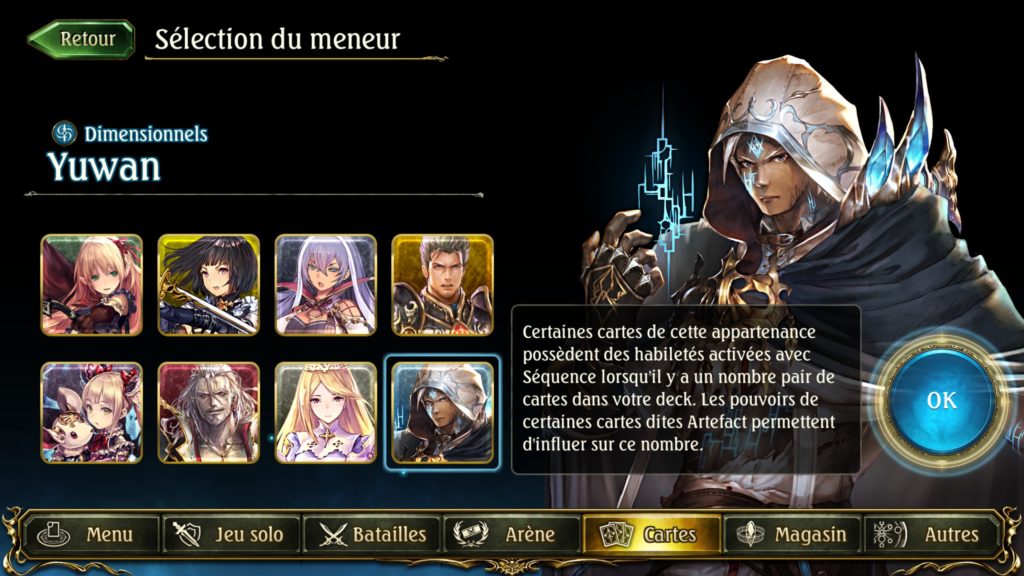Choose the black-haired swordswoman leader portrait
Screen dimensions: 1024x576
(208, 285)
